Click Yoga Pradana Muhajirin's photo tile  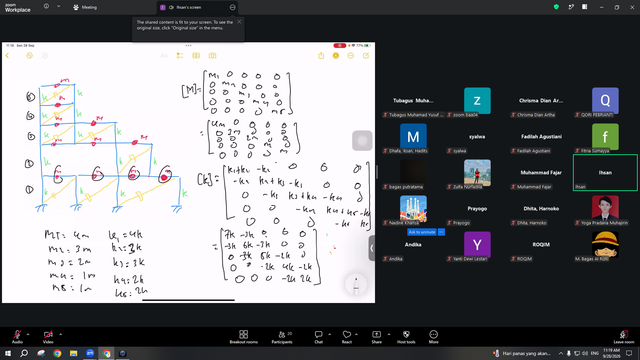pyautogui.click(x=605, y=208)
